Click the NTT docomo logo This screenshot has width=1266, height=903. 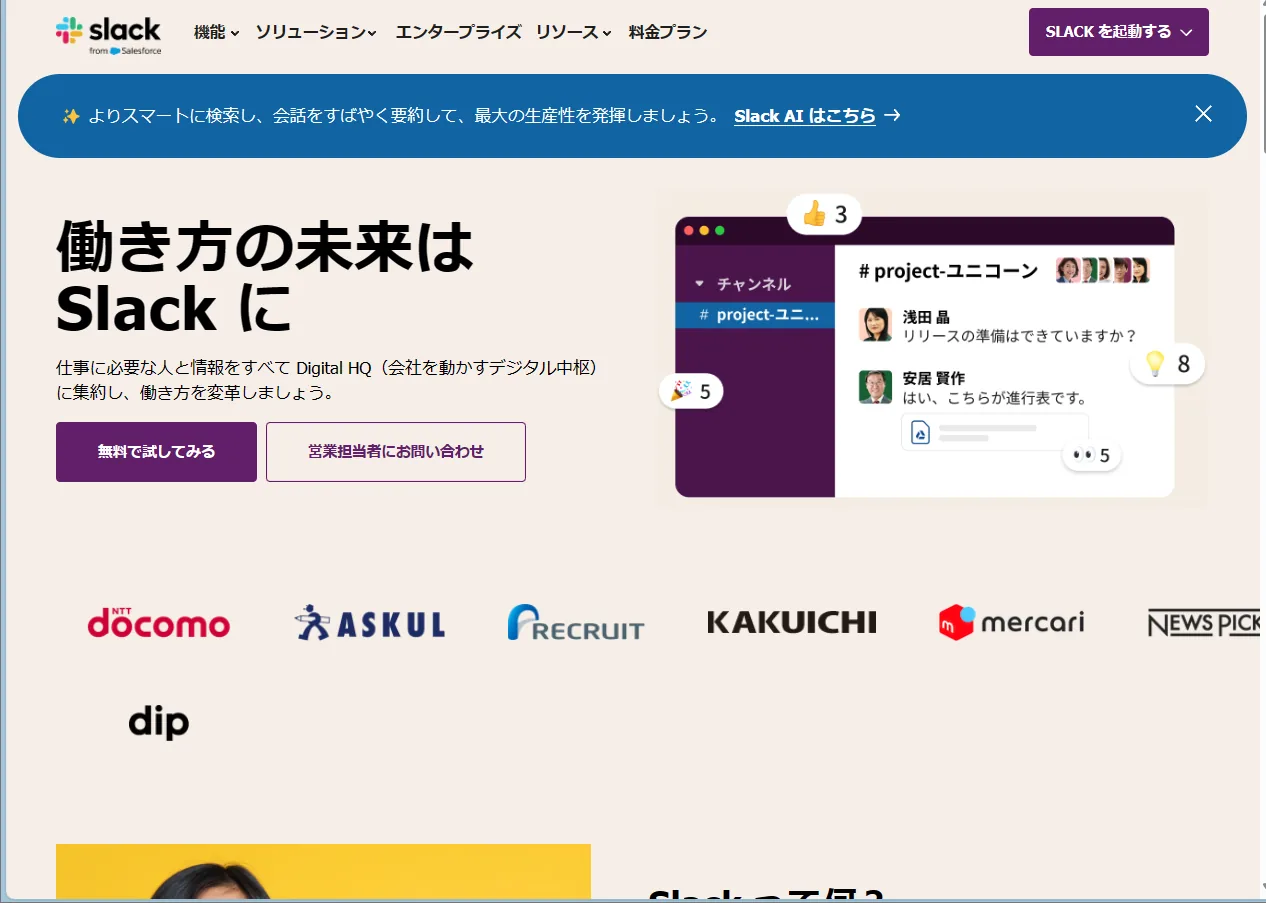click(159, 622)
